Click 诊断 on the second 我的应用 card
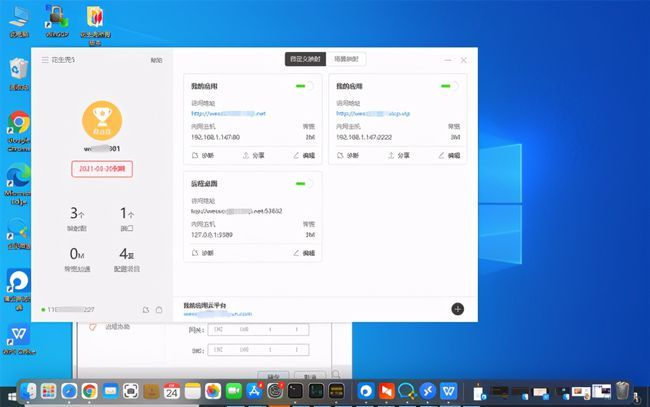This screenshot has height=407, width=650. tap(348, 155)
